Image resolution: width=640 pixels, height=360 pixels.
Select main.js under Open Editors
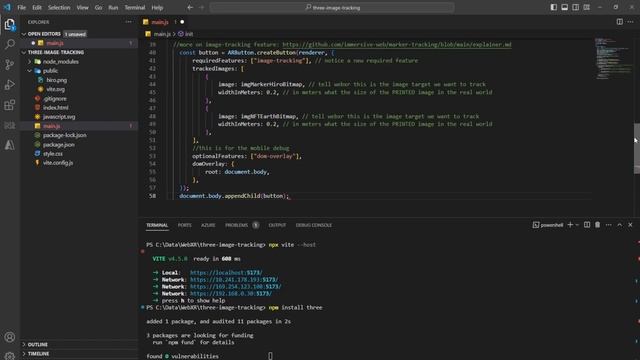(55, 43)
